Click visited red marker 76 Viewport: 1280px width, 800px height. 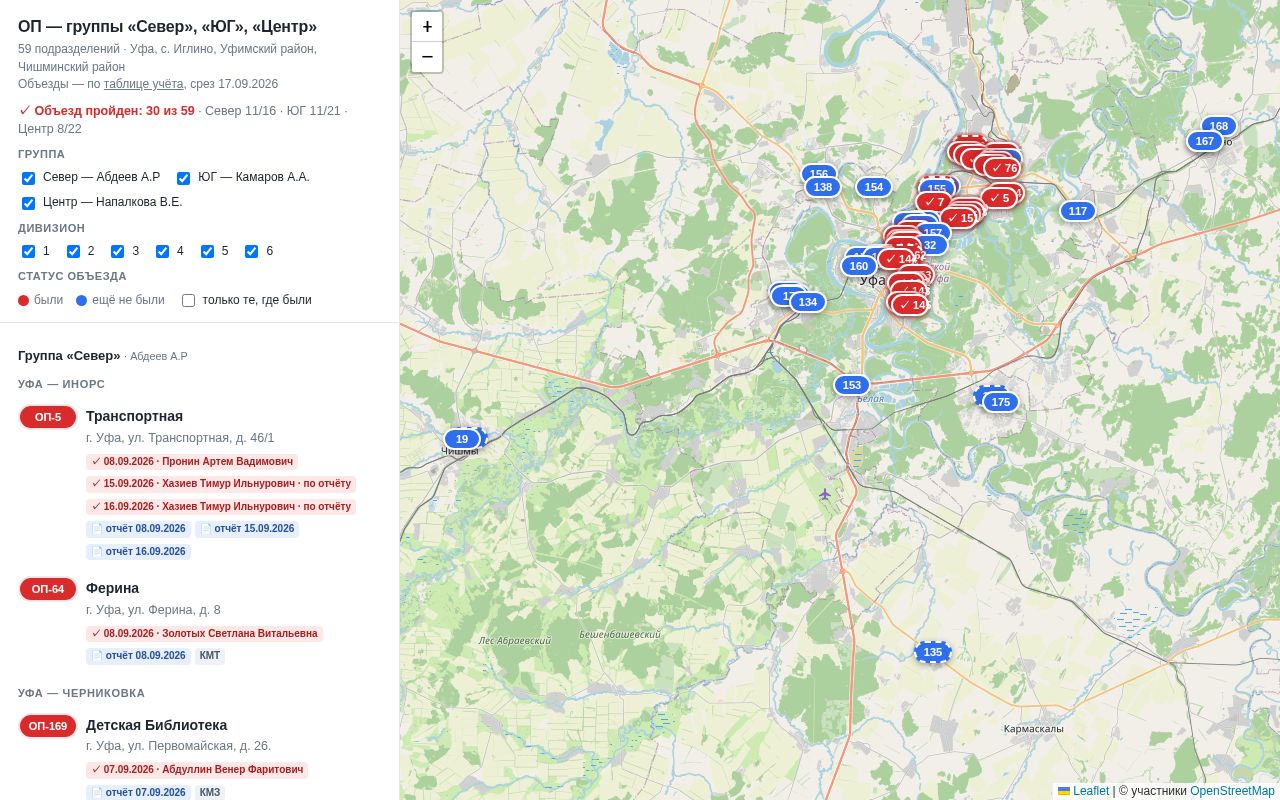click(x=1003, y=168)
